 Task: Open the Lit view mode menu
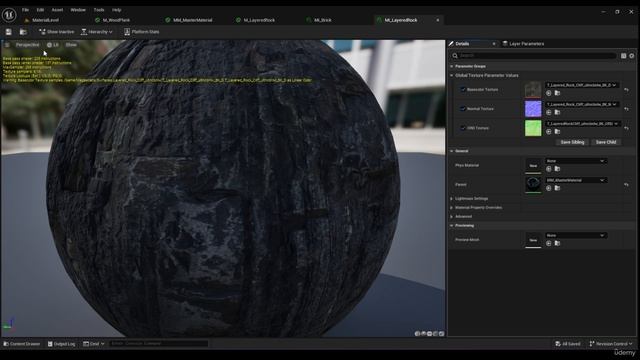click(x=53, y=45)
